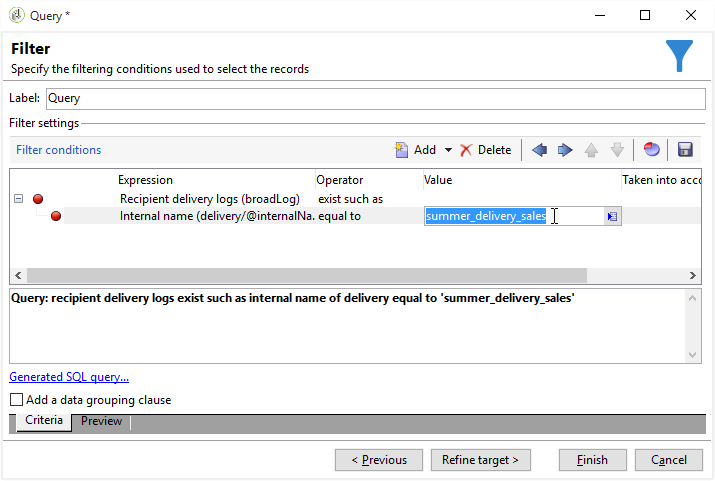Viewport: 715px width, 481px height.
Task: Minimize the Query window
Action: coord(600,15)
